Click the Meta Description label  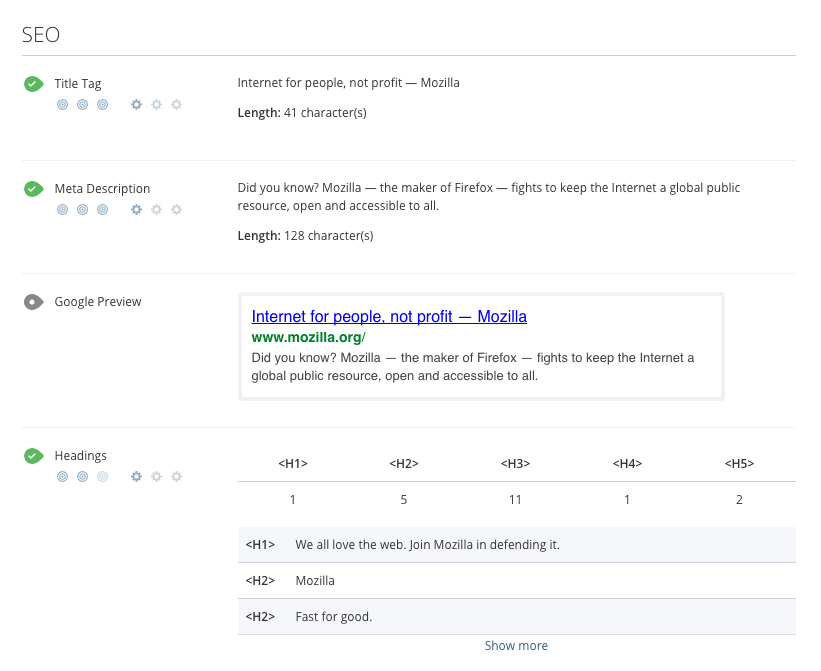pyautogui.click(x=102, y=189)
